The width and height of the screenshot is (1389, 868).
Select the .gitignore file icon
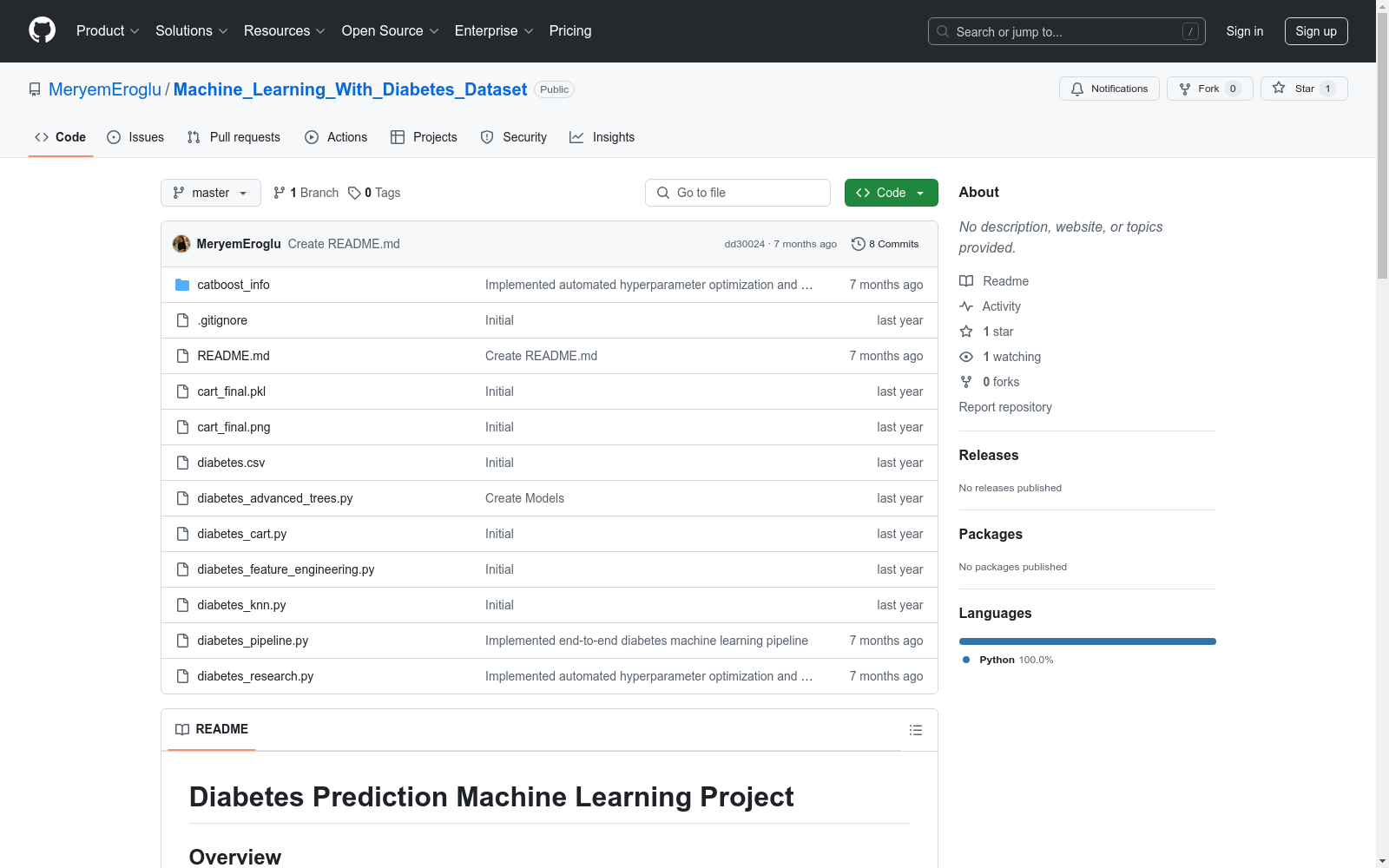[182, 320]
